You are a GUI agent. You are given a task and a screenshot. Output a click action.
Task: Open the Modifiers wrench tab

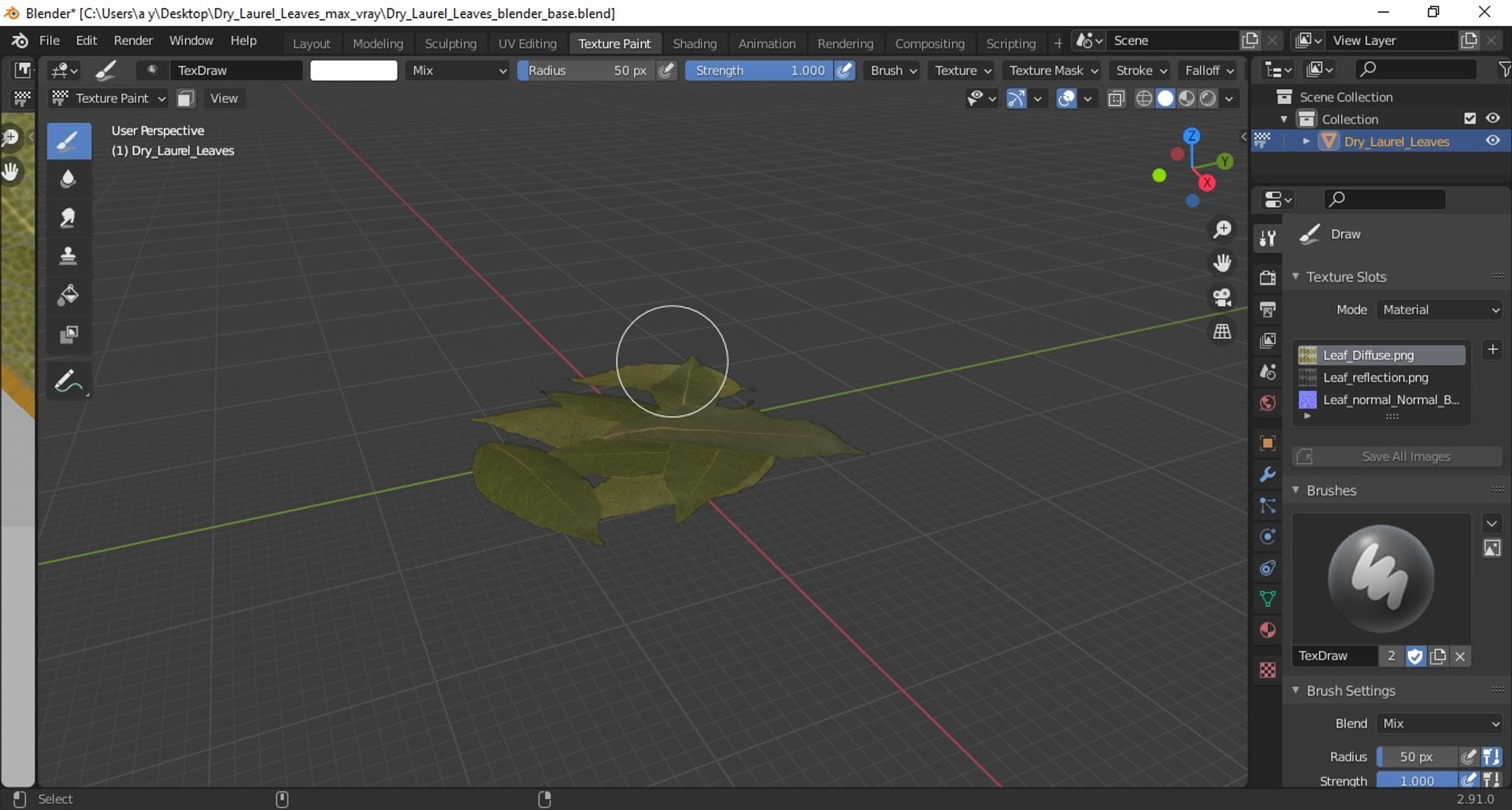(1267, 474)
